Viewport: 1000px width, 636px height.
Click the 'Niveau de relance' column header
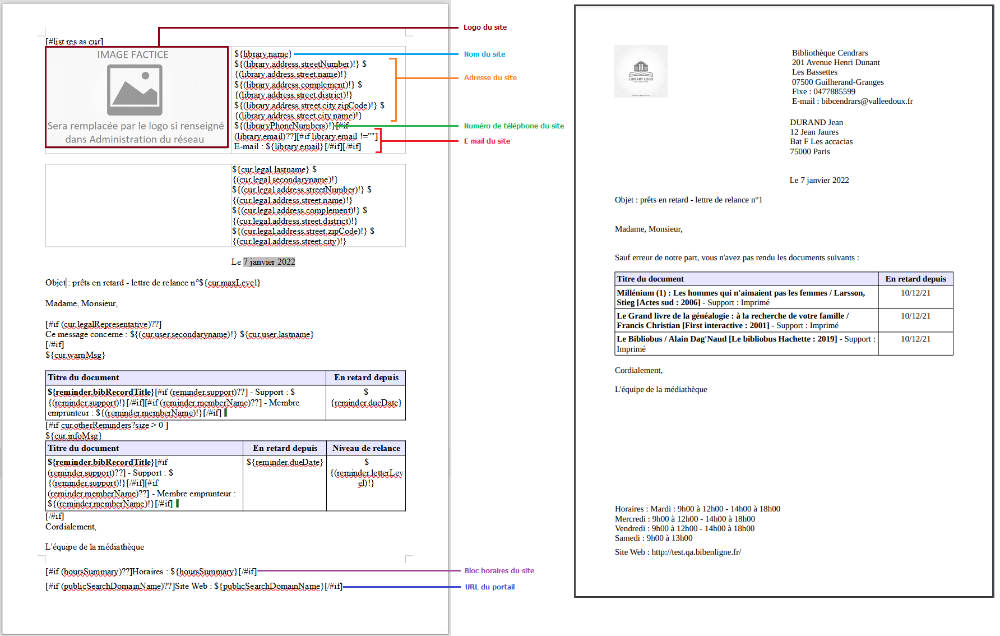[x=364, y=448]
